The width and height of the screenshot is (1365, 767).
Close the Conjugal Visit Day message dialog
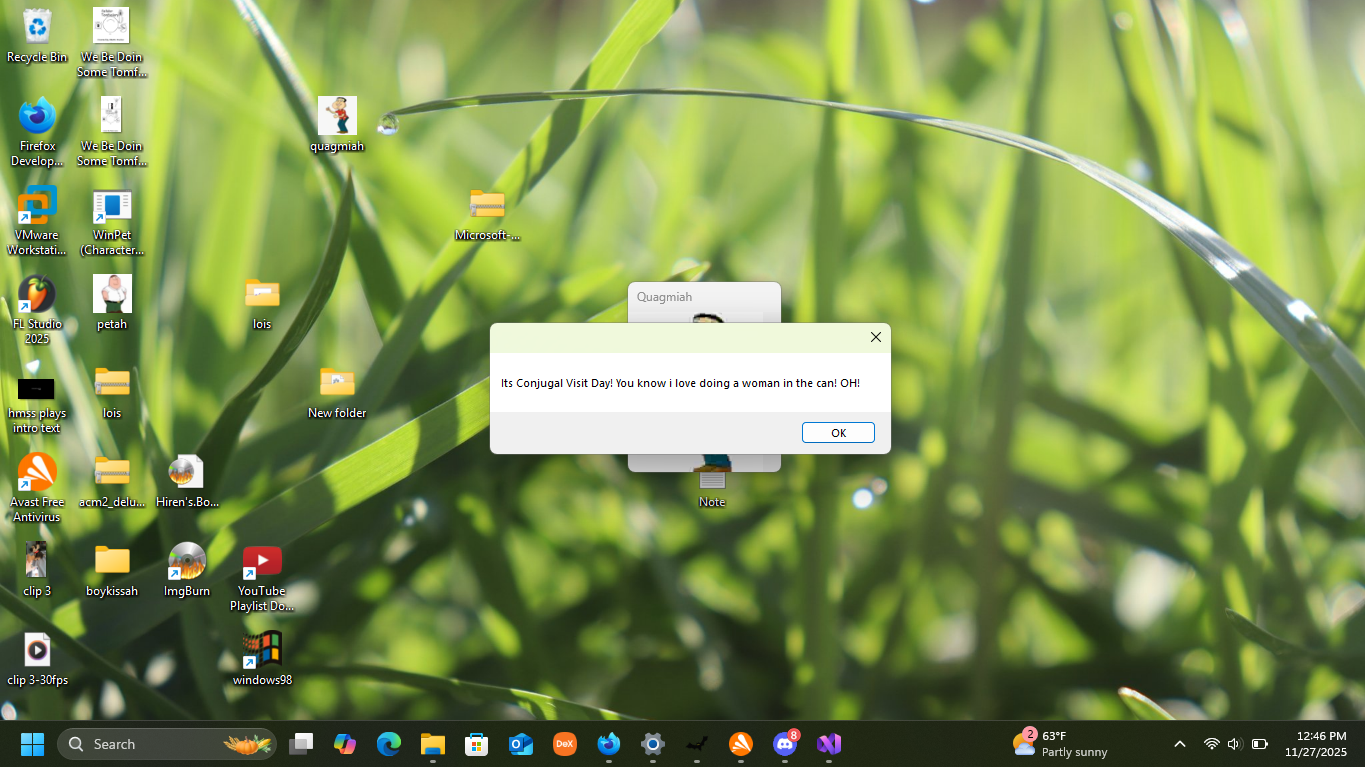click(x=876, y=337)
